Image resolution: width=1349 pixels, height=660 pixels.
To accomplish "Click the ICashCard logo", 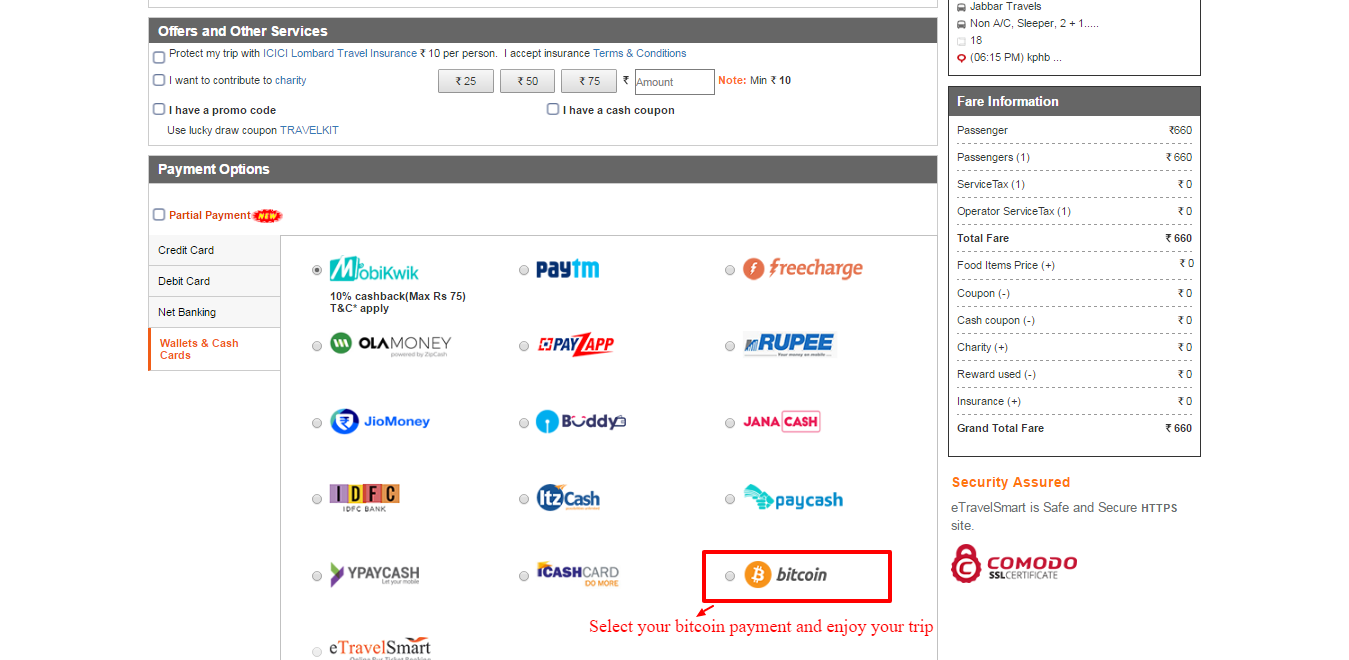I will (578, 574).
